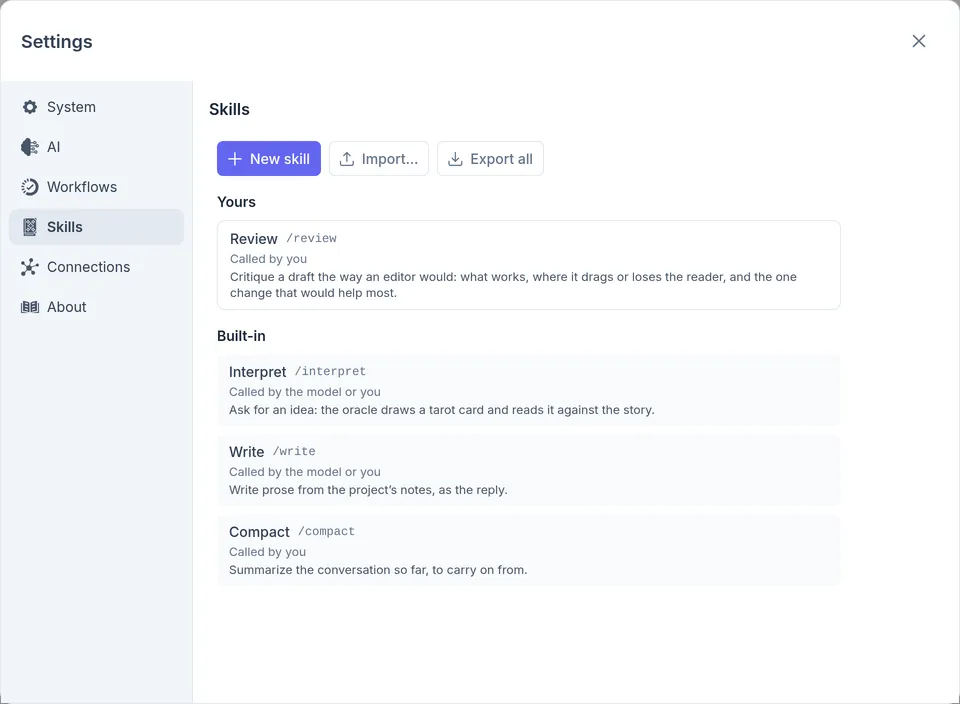
Task: Go to the Connections section
Action: (96, 267)
